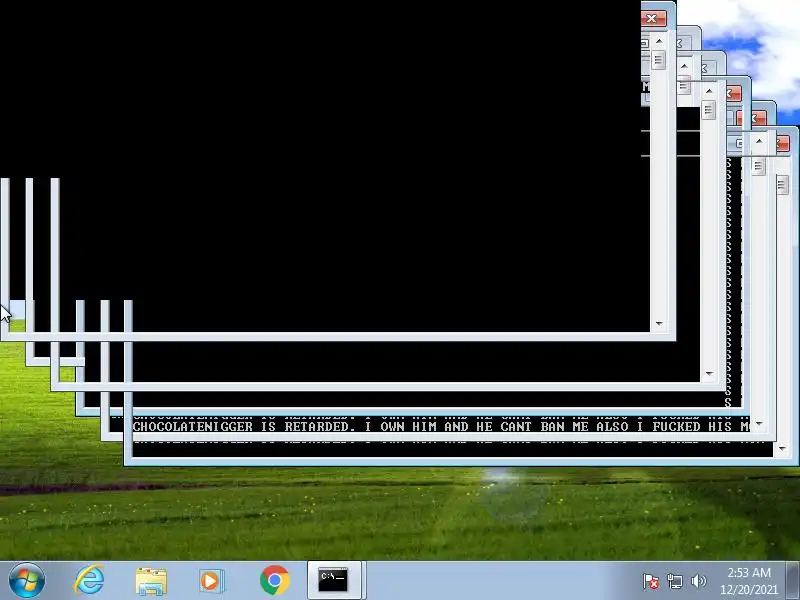800x600 pixels.
Task: Open the clock showing 2:53 AM
Action: tap(748, 581)
